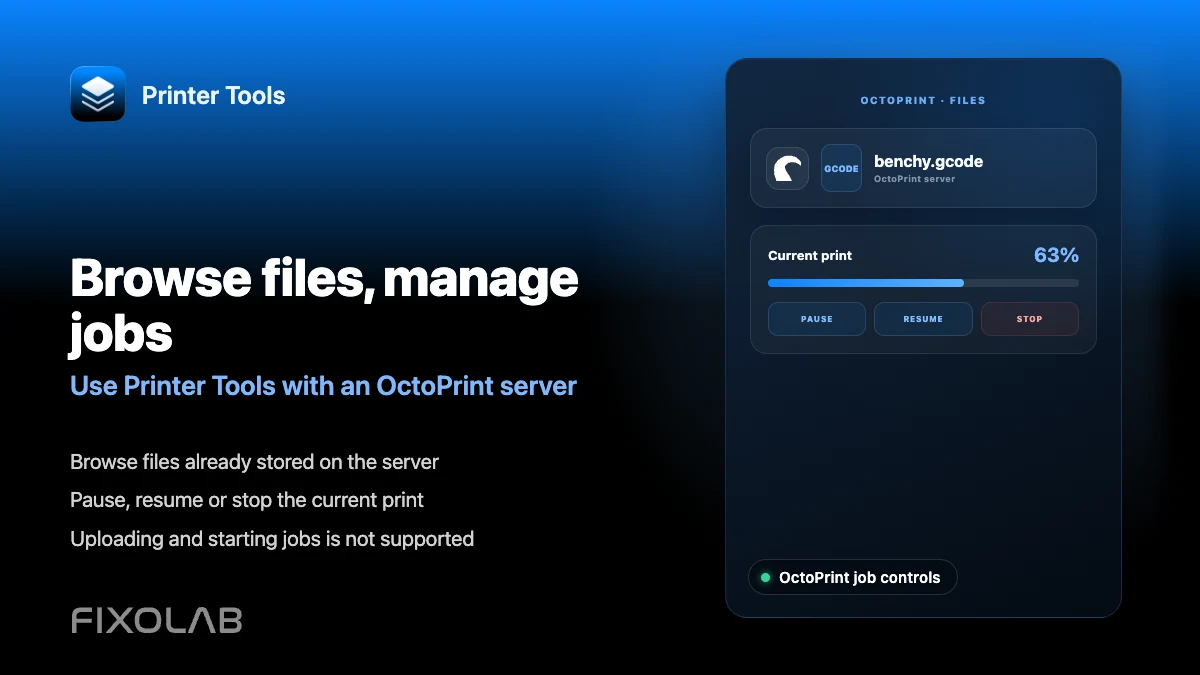
Task: Click the GCODE file type badge
Action: click(x=841, y=168)
